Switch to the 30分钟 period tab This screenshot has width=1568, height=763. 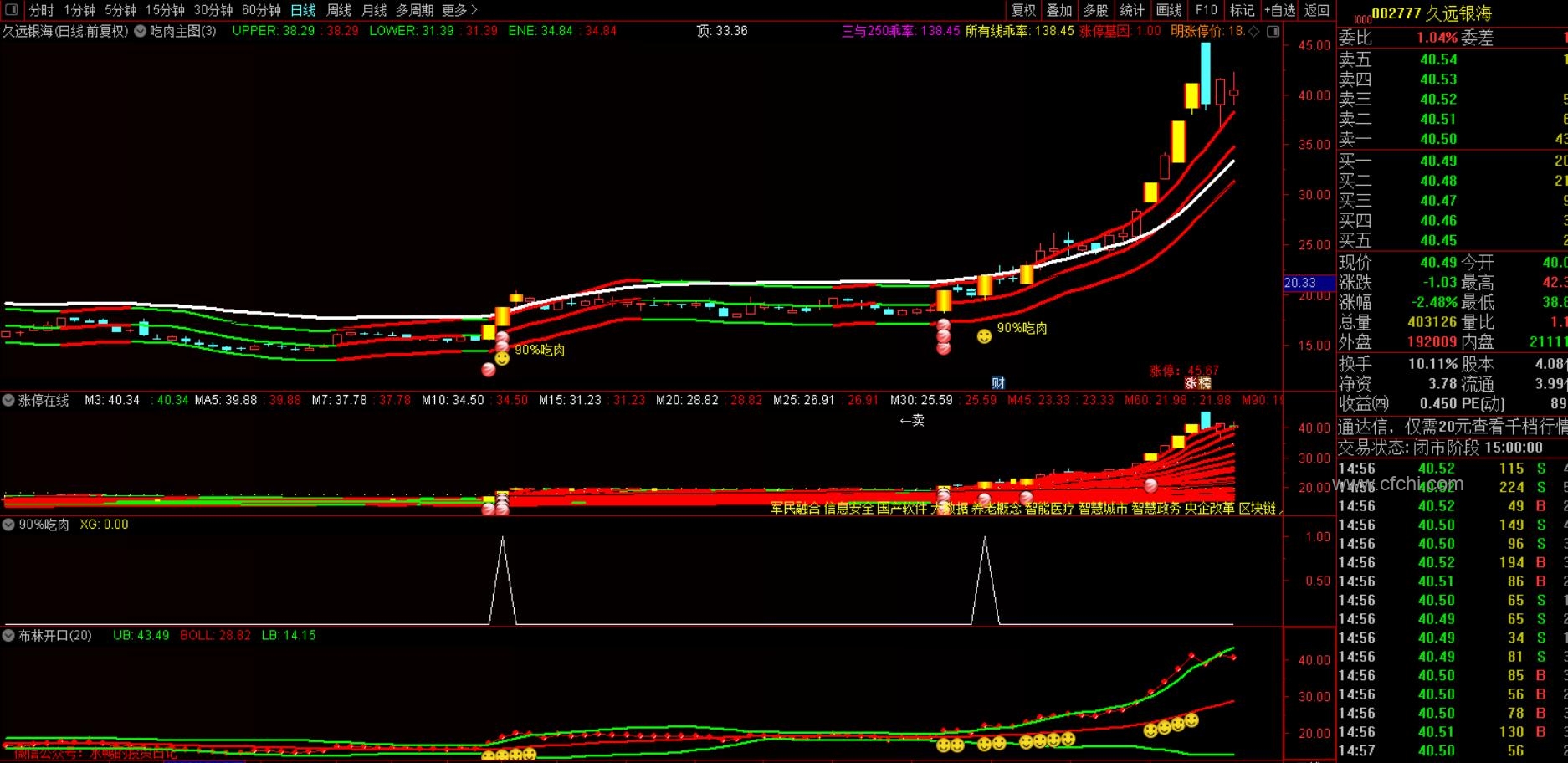(x=213, y=10)
